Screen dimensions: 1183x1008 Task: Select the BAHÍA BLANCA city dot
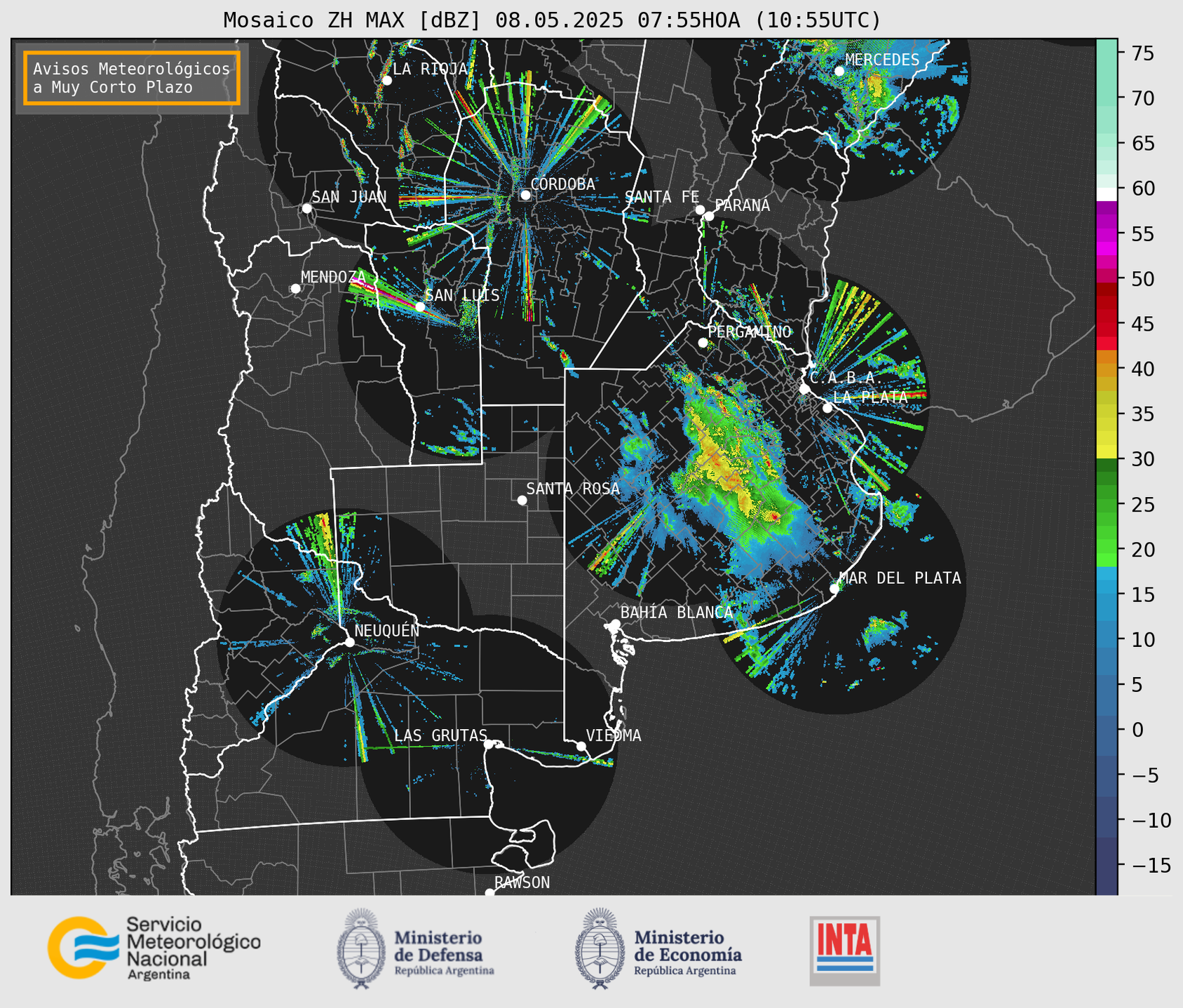[615, 624]
